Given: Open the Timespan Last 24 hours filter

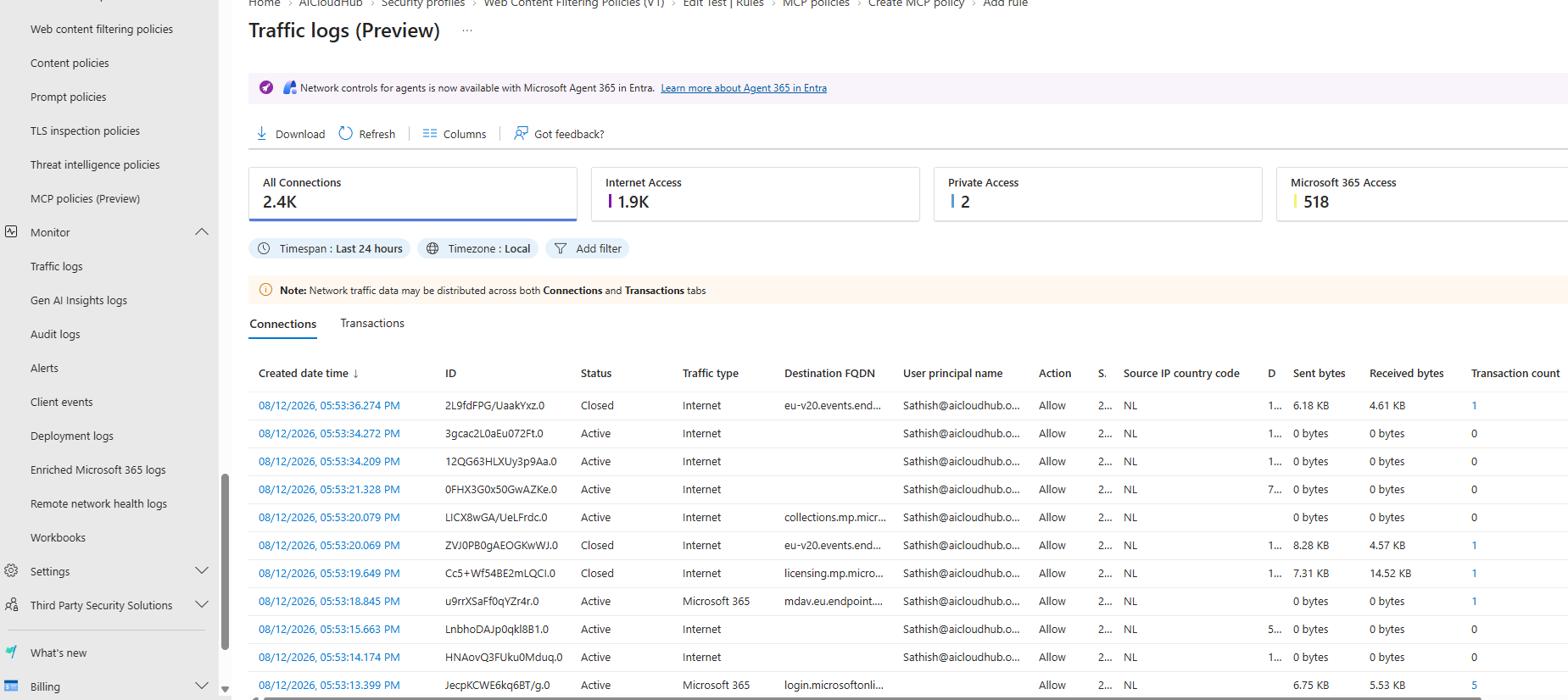Looking at the screenshot, I should click(x=330, y=248).
